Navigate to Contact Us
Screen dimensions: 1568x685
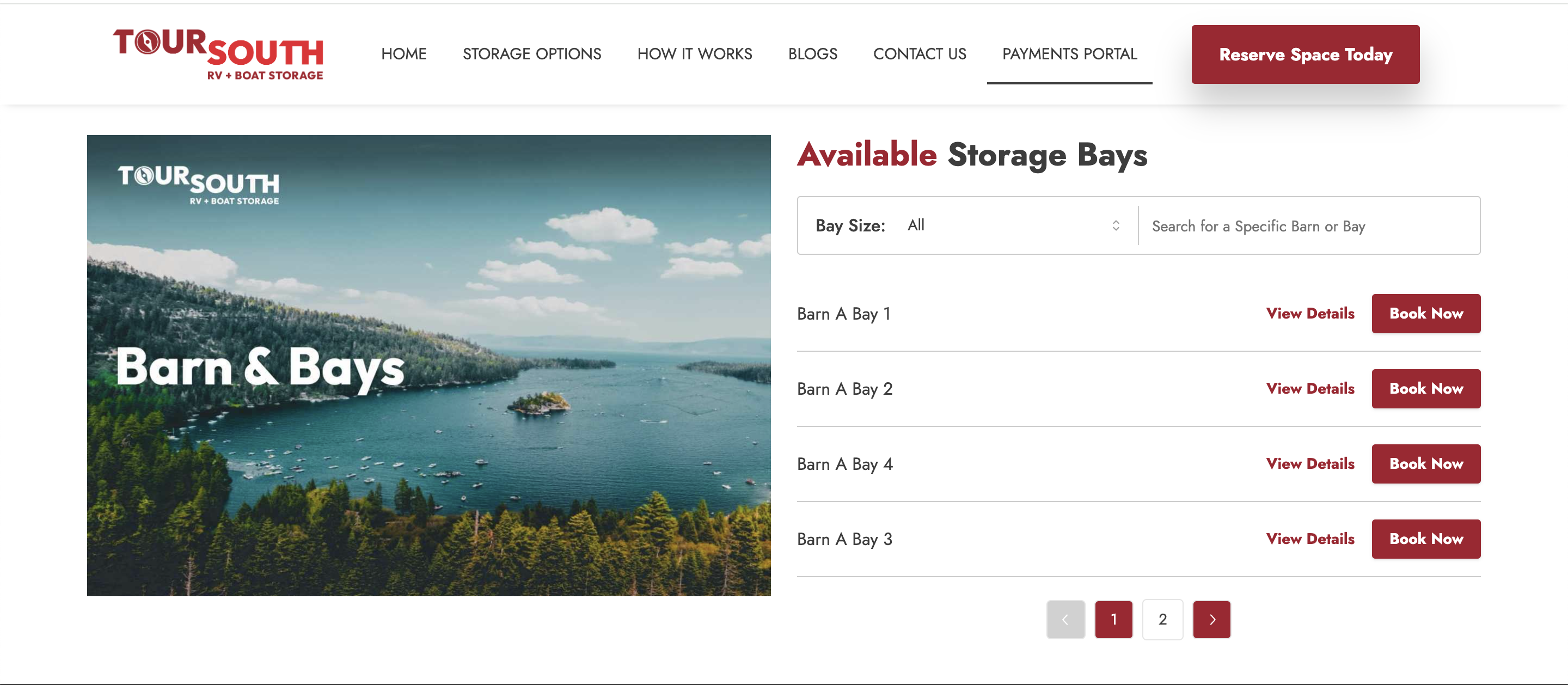pos(919,54)
